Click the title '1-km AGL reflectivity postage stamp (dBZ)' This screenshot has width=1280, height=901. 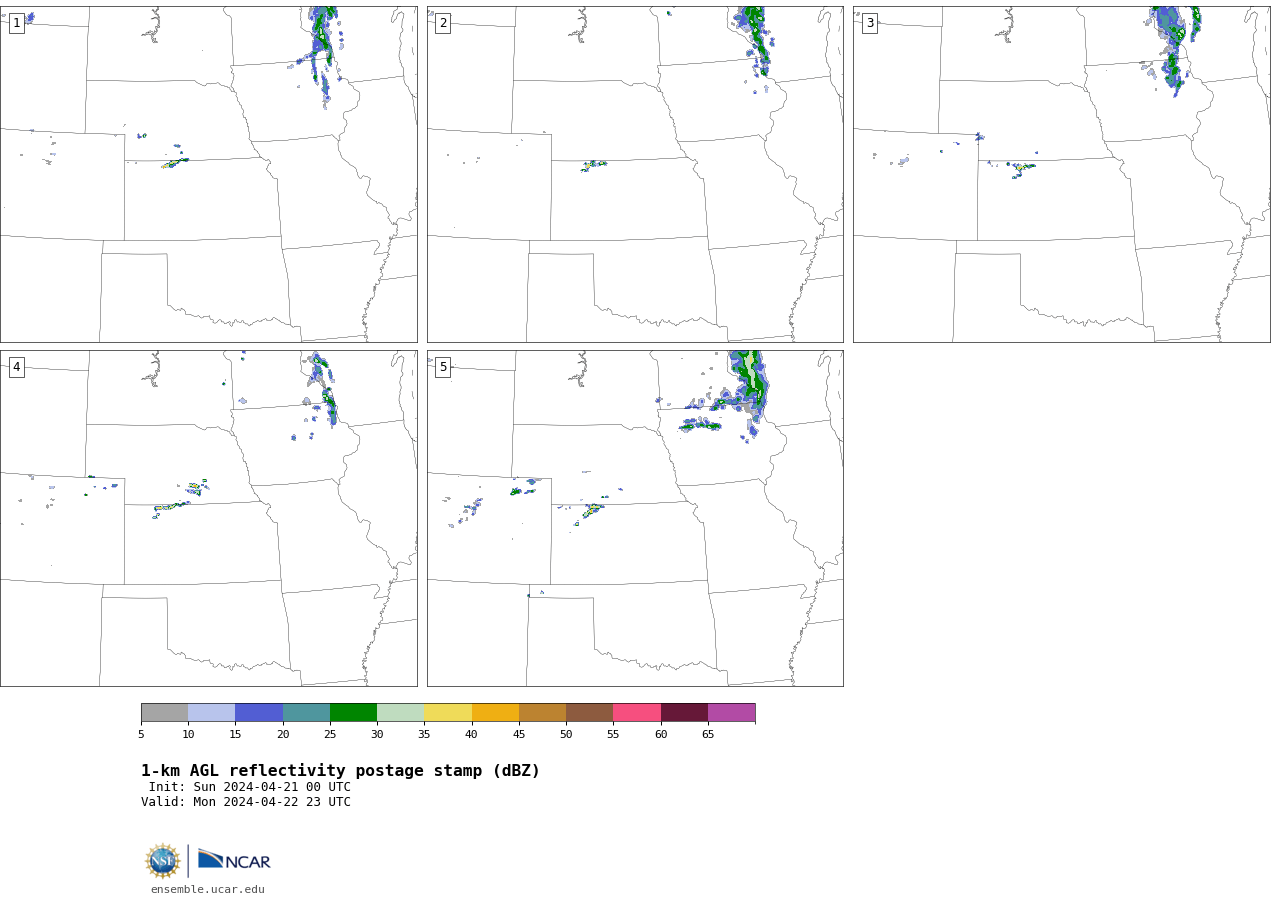(x=340, y=771)
